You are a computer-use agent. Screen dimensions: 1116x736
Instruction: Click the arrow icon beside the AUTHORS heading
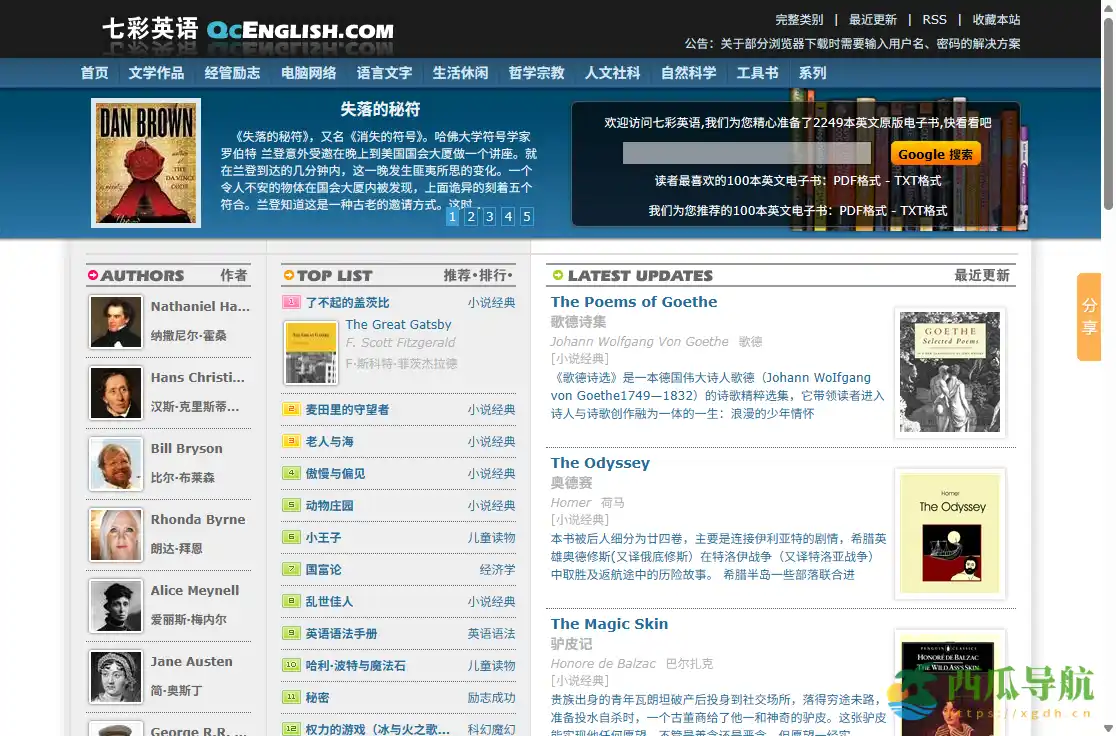click(x=92, y=275)
